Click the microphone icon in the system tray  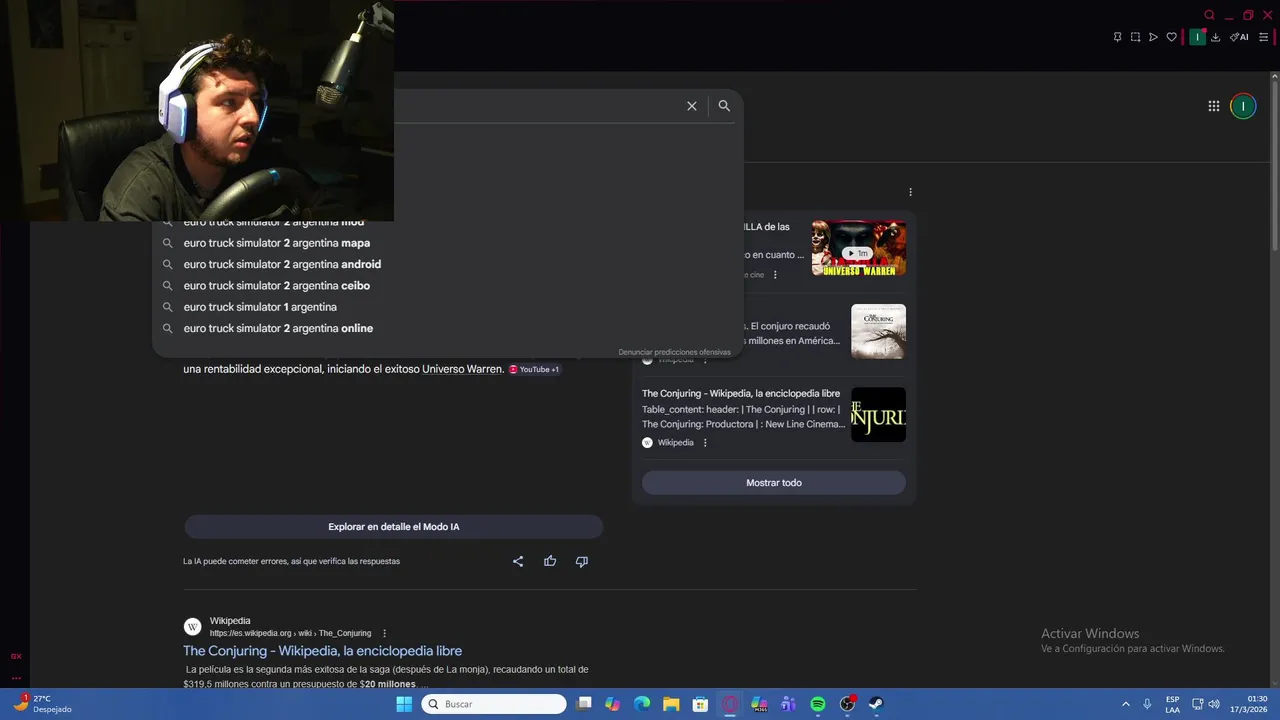point(1147,704)
